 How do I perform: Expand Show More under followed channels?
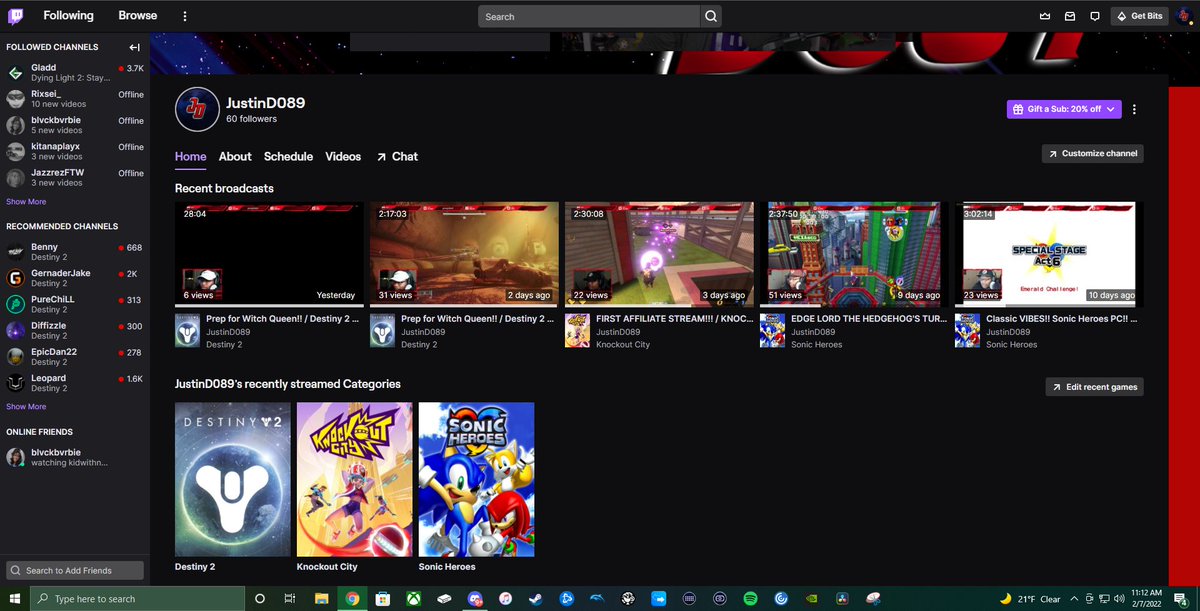[x=26, y=201]
